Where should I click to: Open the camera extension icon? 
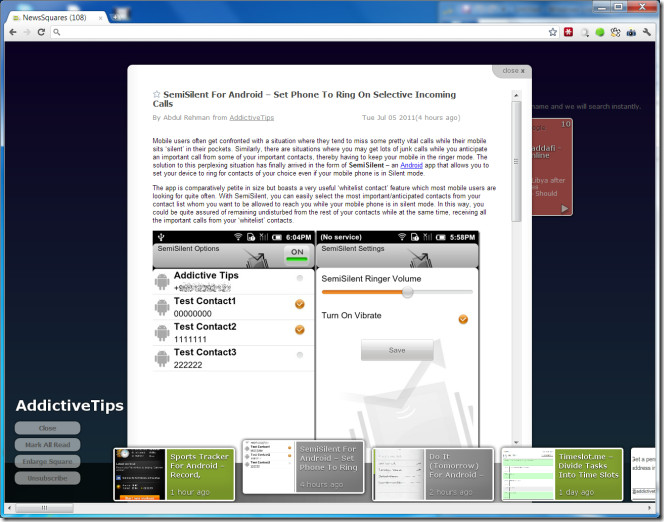[x=631, y=32]
